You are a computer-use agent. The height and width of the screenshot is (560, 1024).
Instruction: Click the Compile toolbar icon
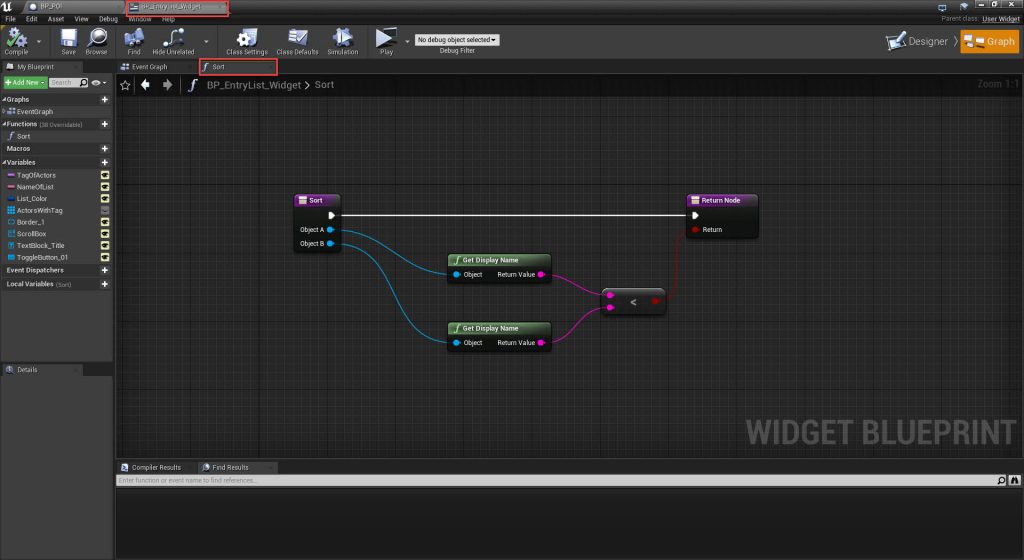(17, 38)
